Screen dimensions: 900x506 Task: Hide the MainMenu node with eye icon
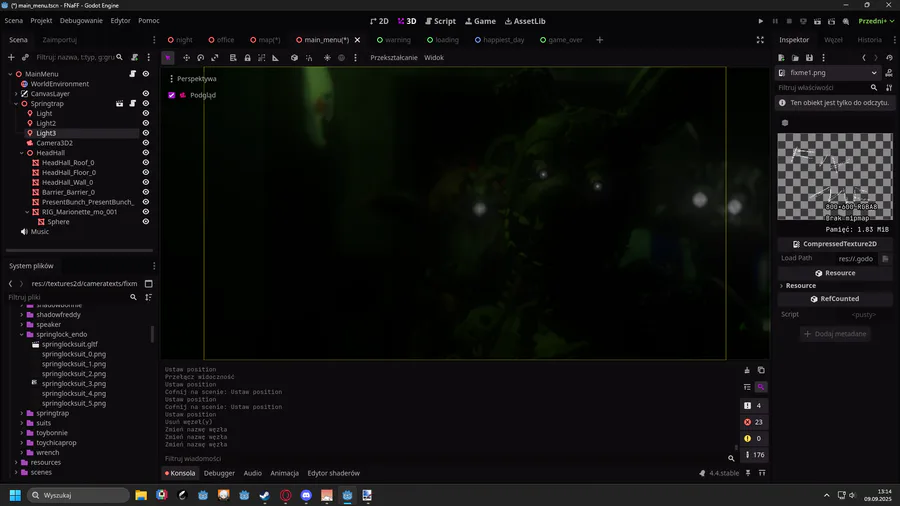(x=146, y=73)
